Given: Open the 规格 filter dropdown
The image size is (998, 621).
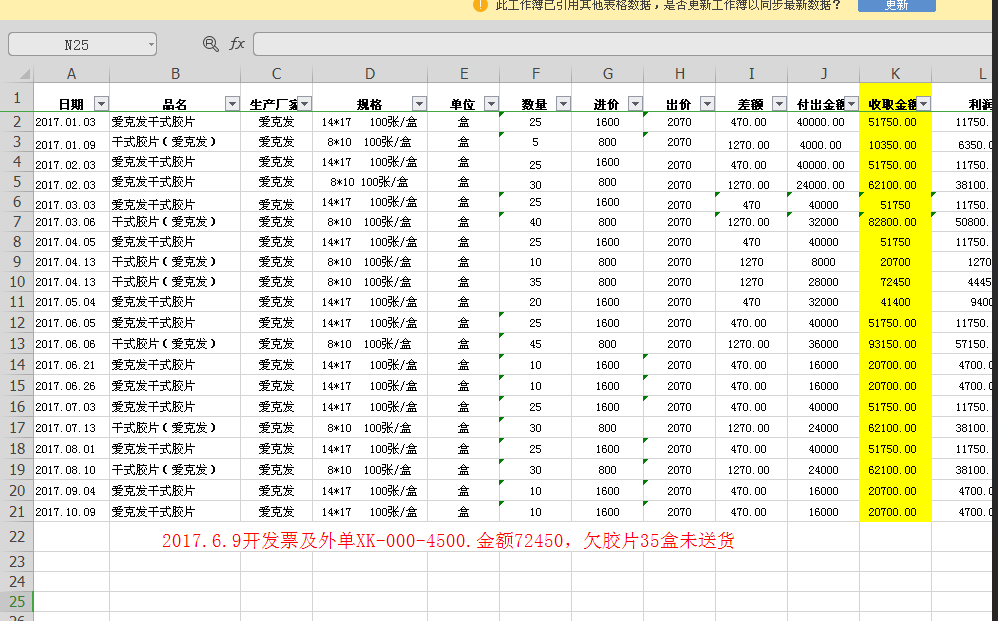Looking at the screenshot, I should pyautogui.click(x=419, y=104).
